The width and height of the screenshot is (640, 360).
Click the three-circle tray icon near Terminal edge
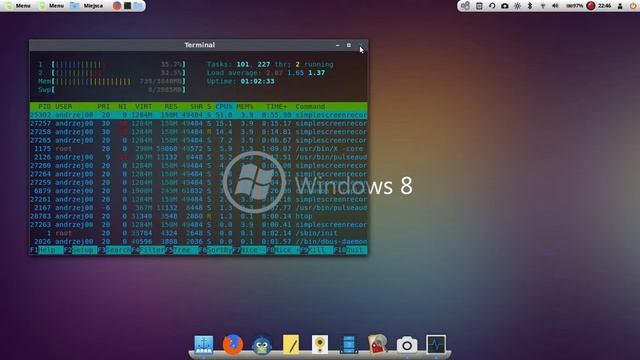click(x=465, y=6)
